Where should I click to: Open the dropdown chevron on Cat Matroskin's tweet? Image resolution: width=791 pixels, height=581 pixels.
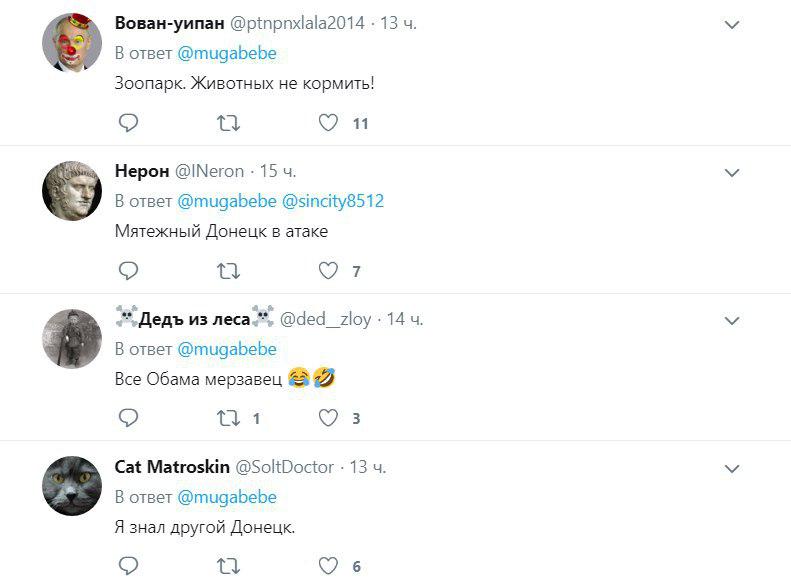732,468
